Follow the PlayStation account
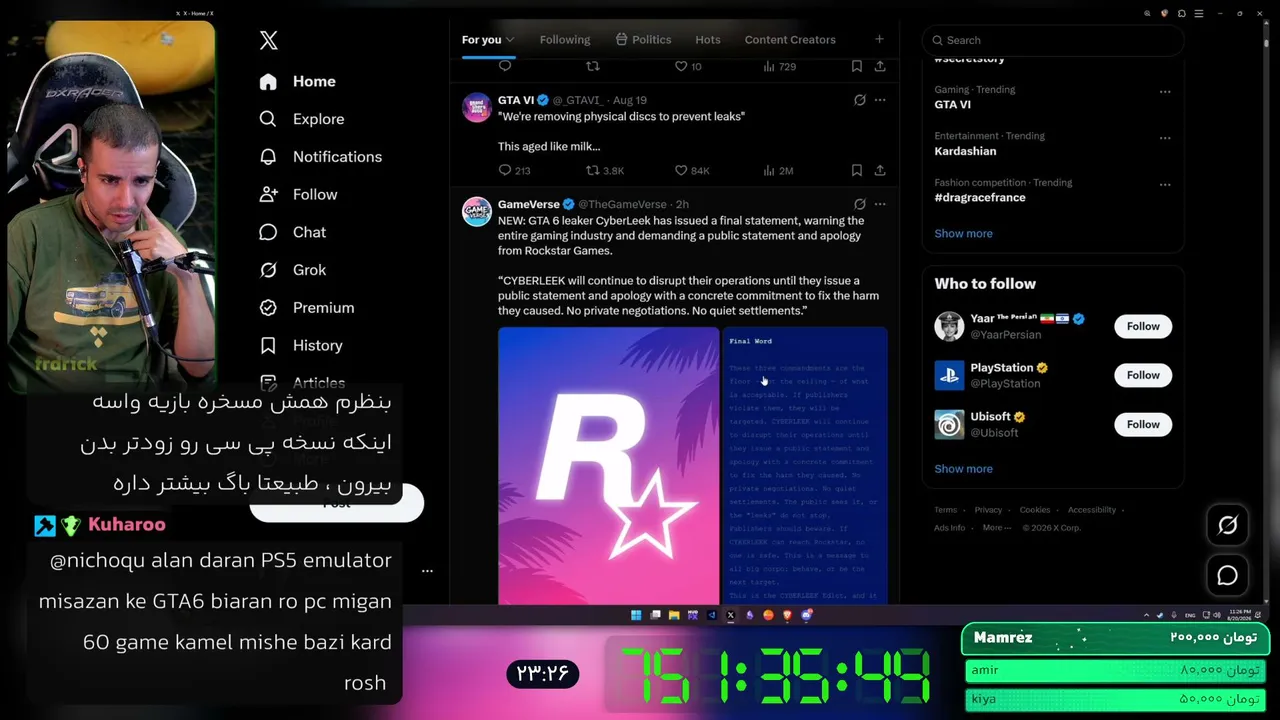The height and width of the screenshot is (720, 1280). coord(1143,375)
